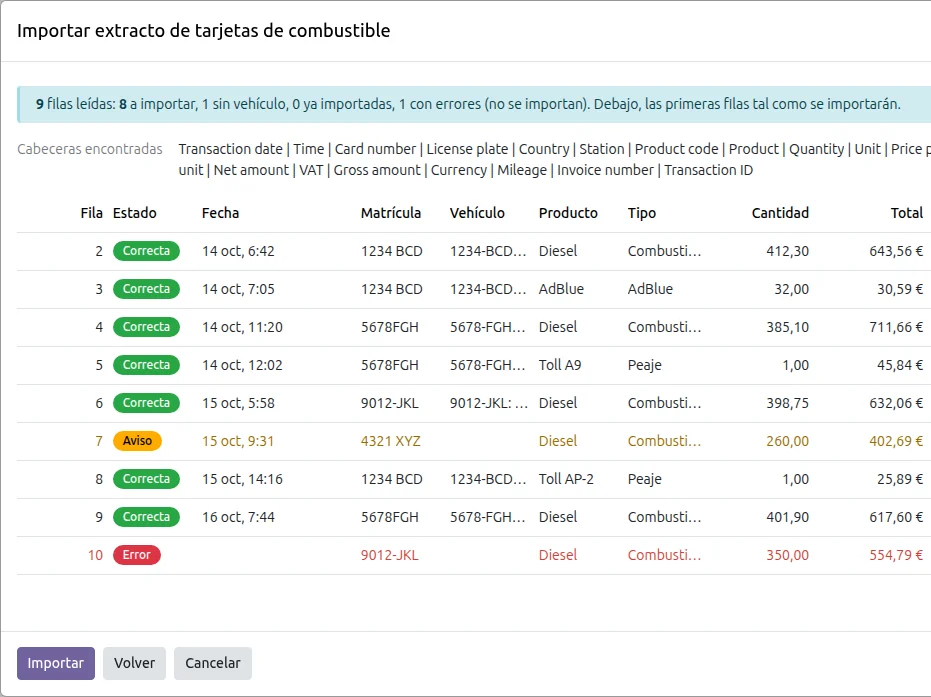The height and width of the screenshot is (697, 931).
Task: Click type 'AdBlue' in Tipo column
Action: click(x=650, y=289)
